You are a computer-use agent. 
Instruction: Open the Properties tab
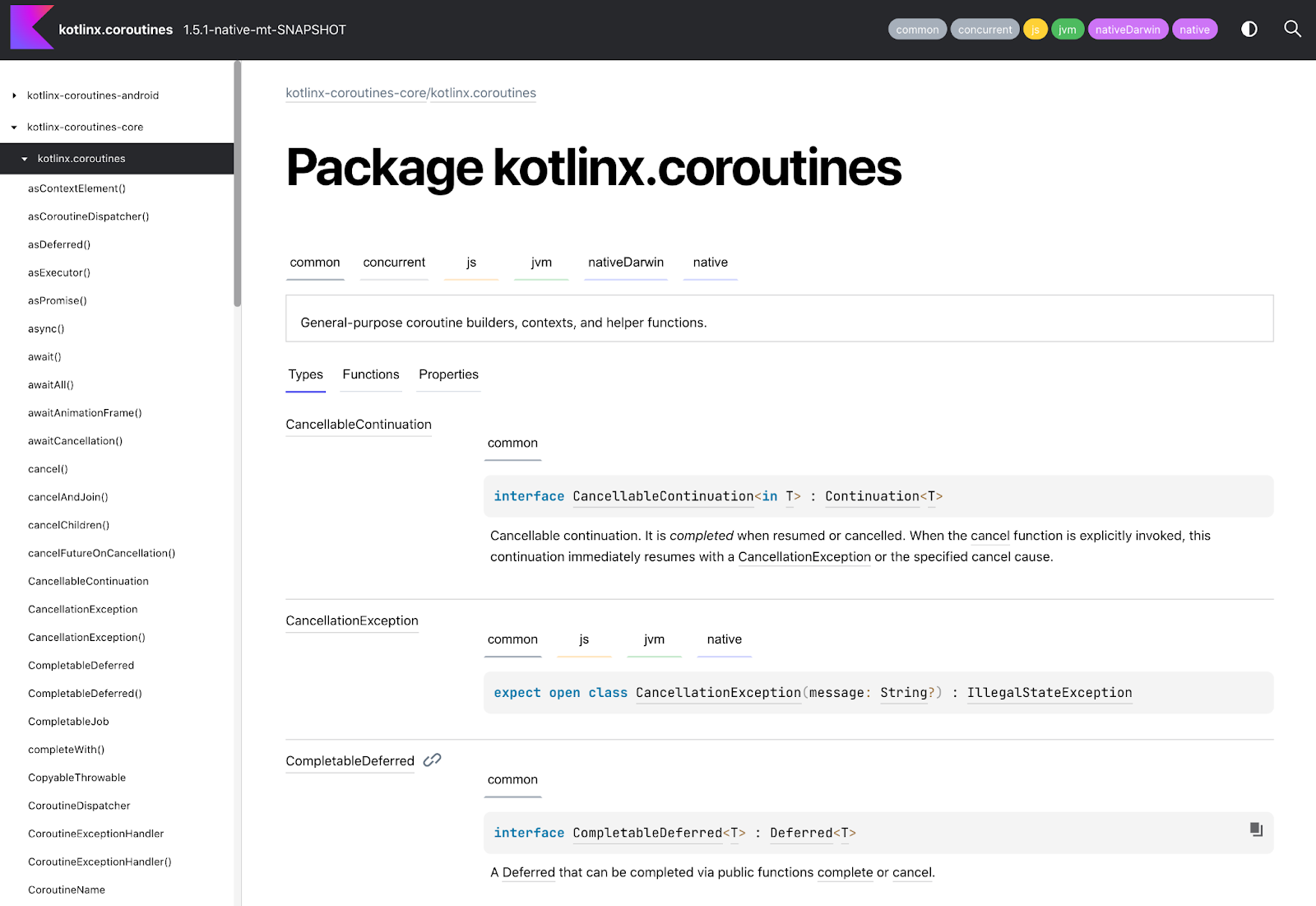pyautogui.click(x=448, y=374)
